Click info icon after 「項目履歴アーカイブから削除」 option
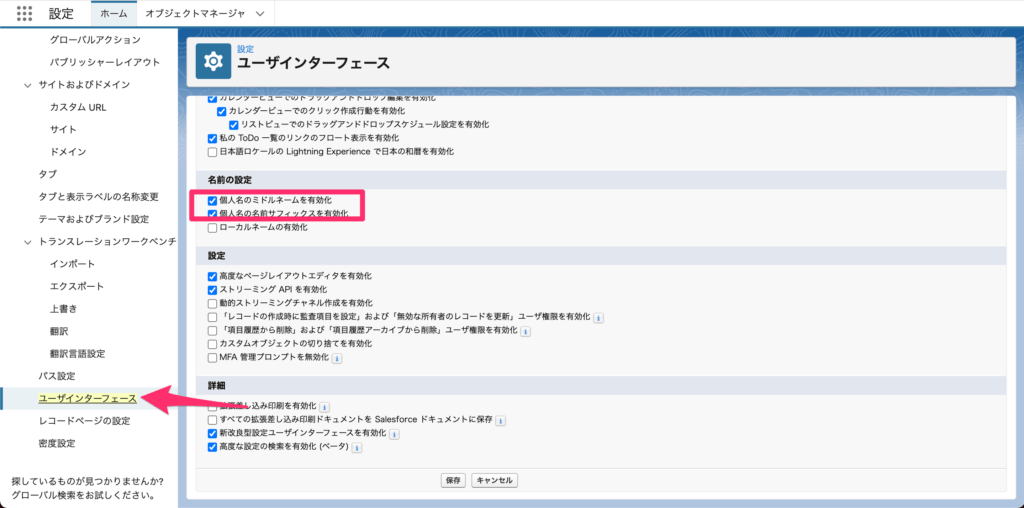 coord(525,331)
